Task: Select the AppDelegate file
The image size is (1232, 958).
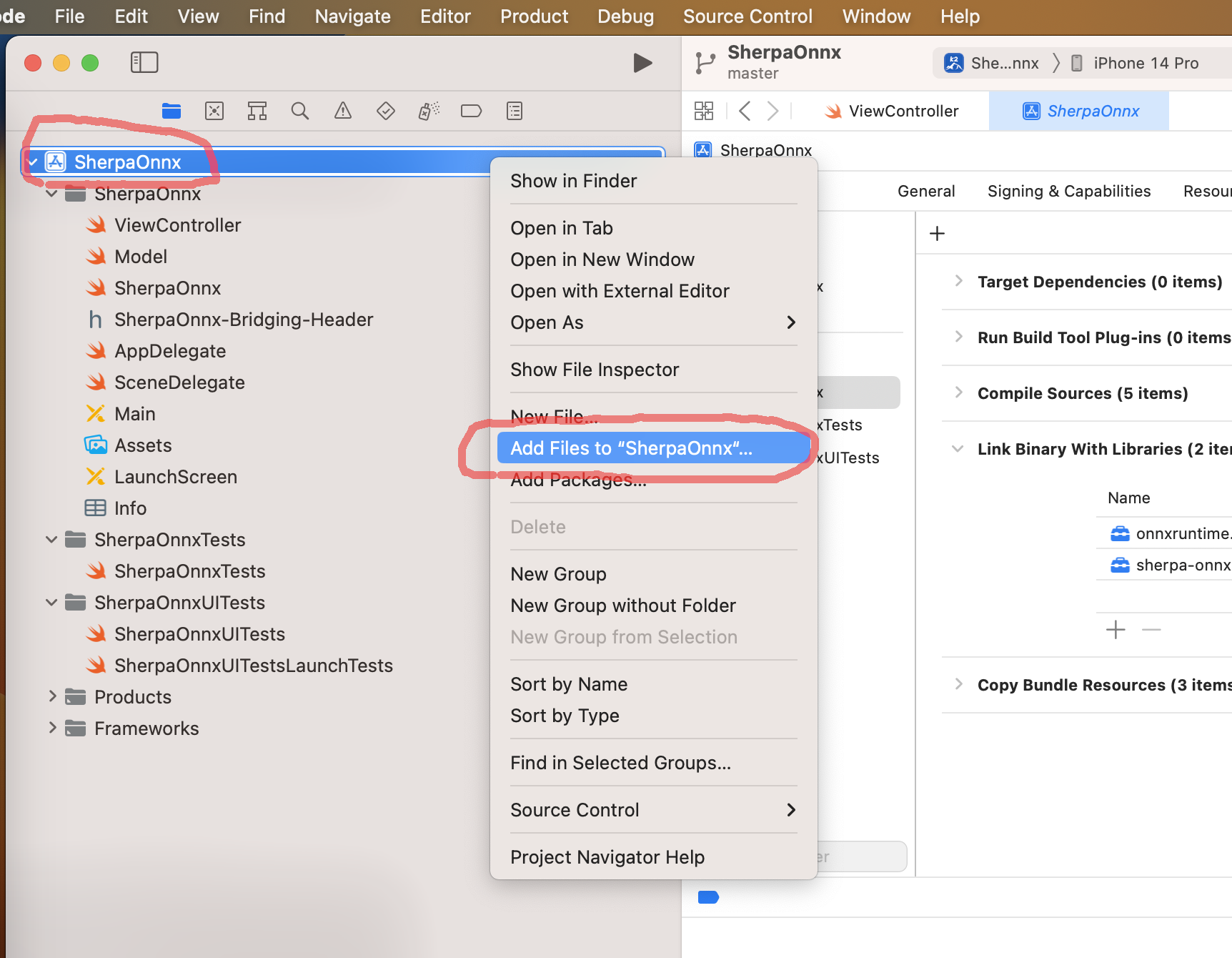Action: [x=155, y=351]
